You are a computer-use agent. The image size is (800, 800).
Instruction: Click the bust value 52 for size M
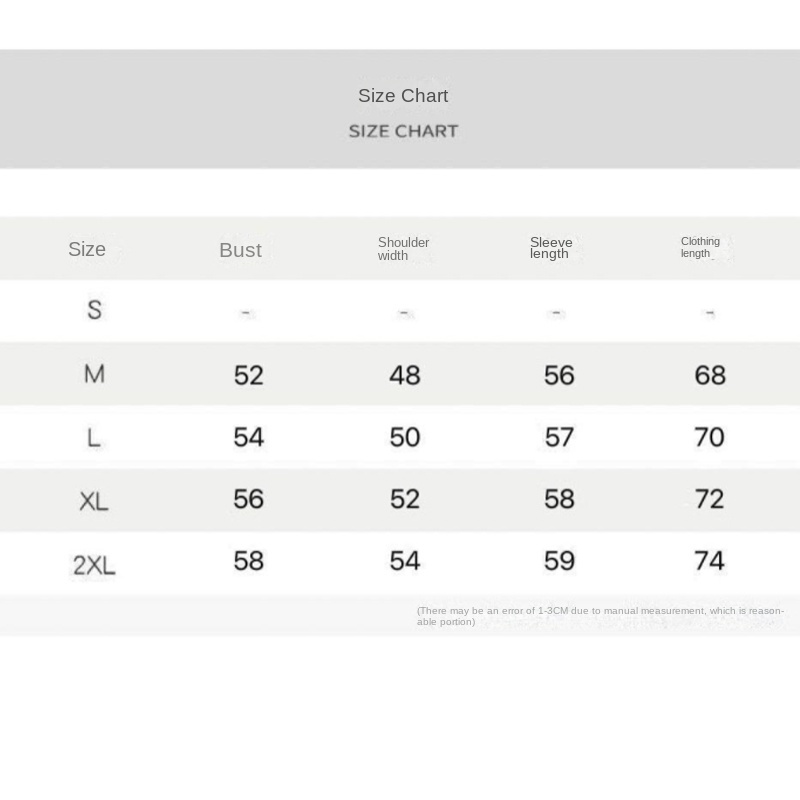(248, 375)
